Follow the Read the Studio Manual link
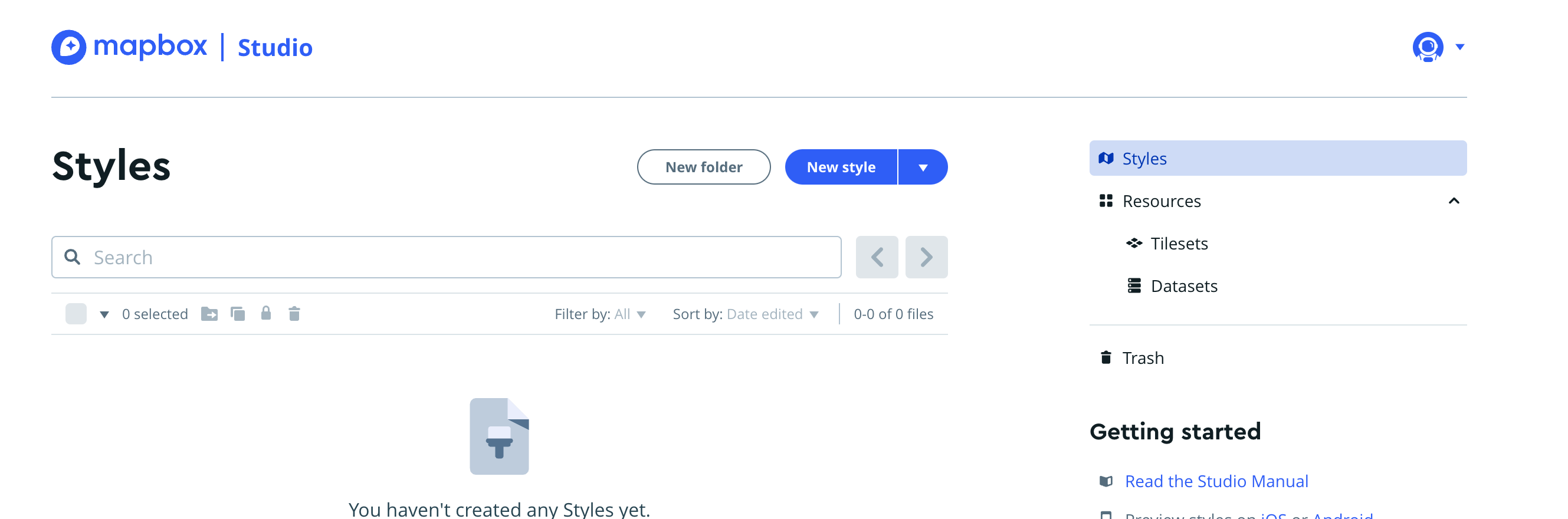This screenshot has height=519, width=1568. click(1217, 481)
